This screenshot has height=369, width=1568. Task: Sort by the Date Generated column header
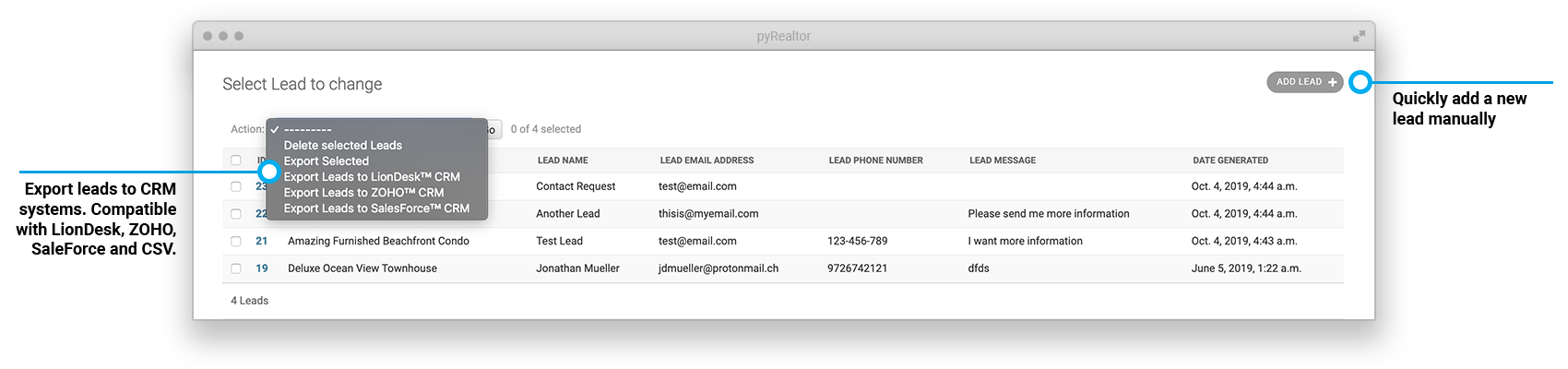click(x=1230, y=161)
